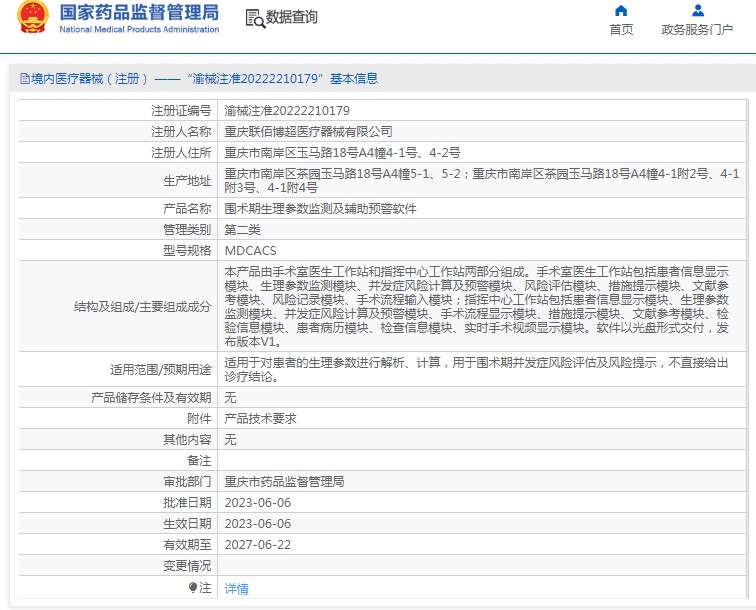Open the 详情 link in the 注 row
The width and height of the screenshot is (756, 610).
[236, 589]
